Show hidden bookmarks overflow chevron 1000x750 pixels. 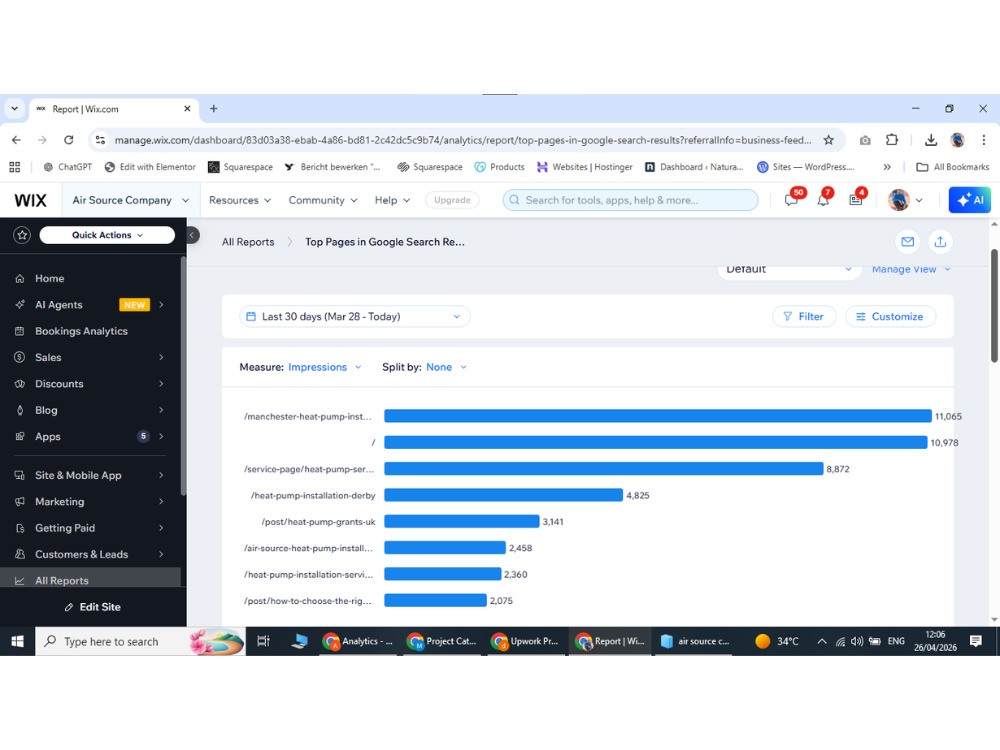click(886, 167)
